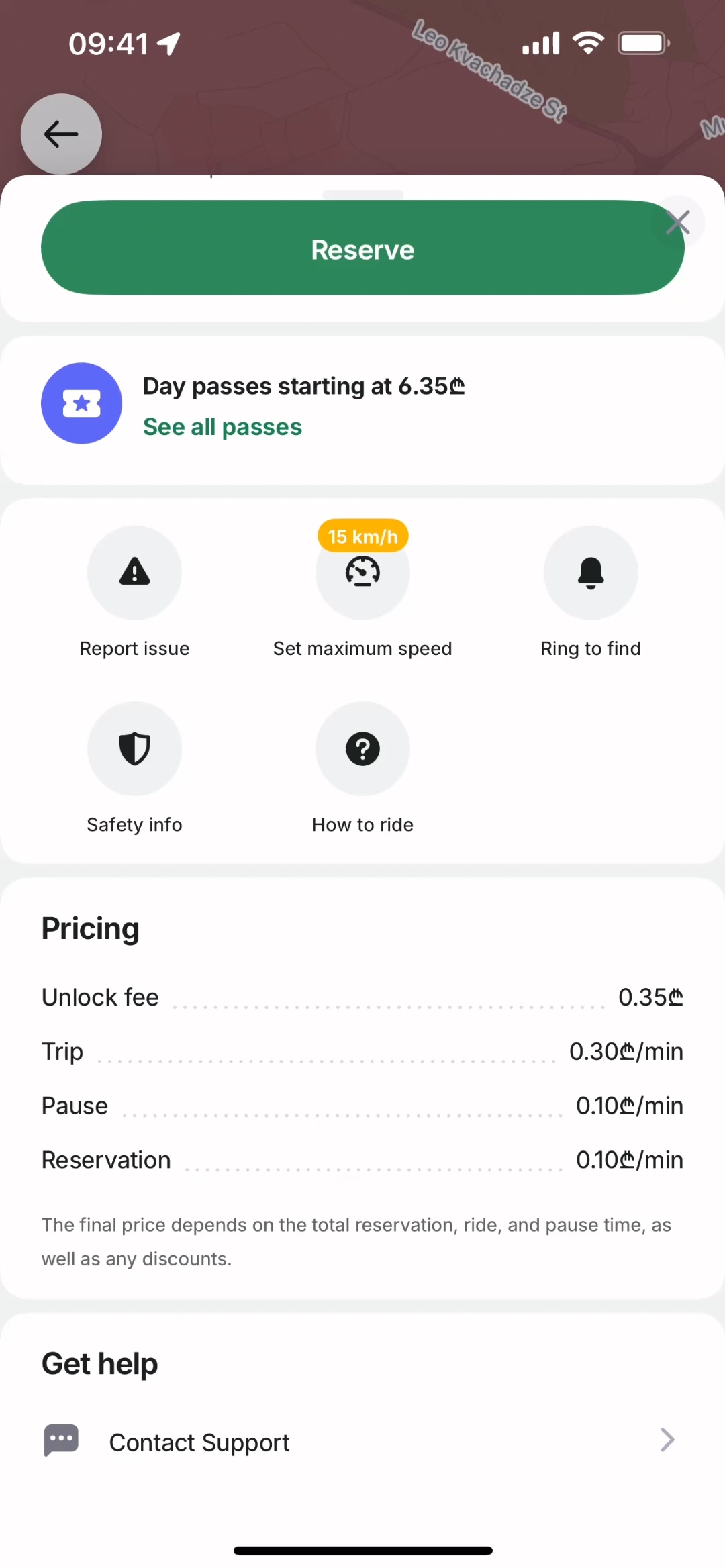Tap the sheet drag handle bar
This screenshot has height=1568, width=725.
(362, 195)
